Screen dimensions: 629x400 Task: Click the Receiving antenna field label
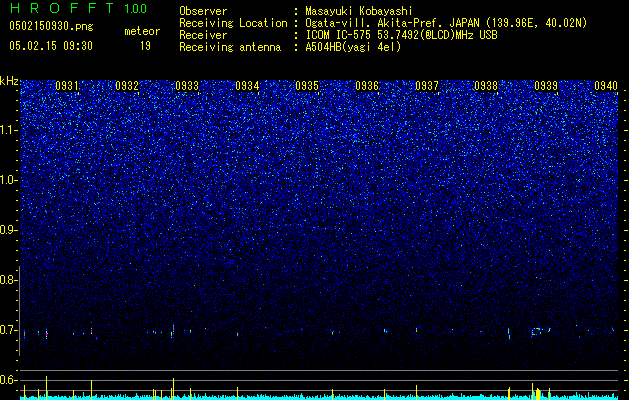[x=230, y=47]
